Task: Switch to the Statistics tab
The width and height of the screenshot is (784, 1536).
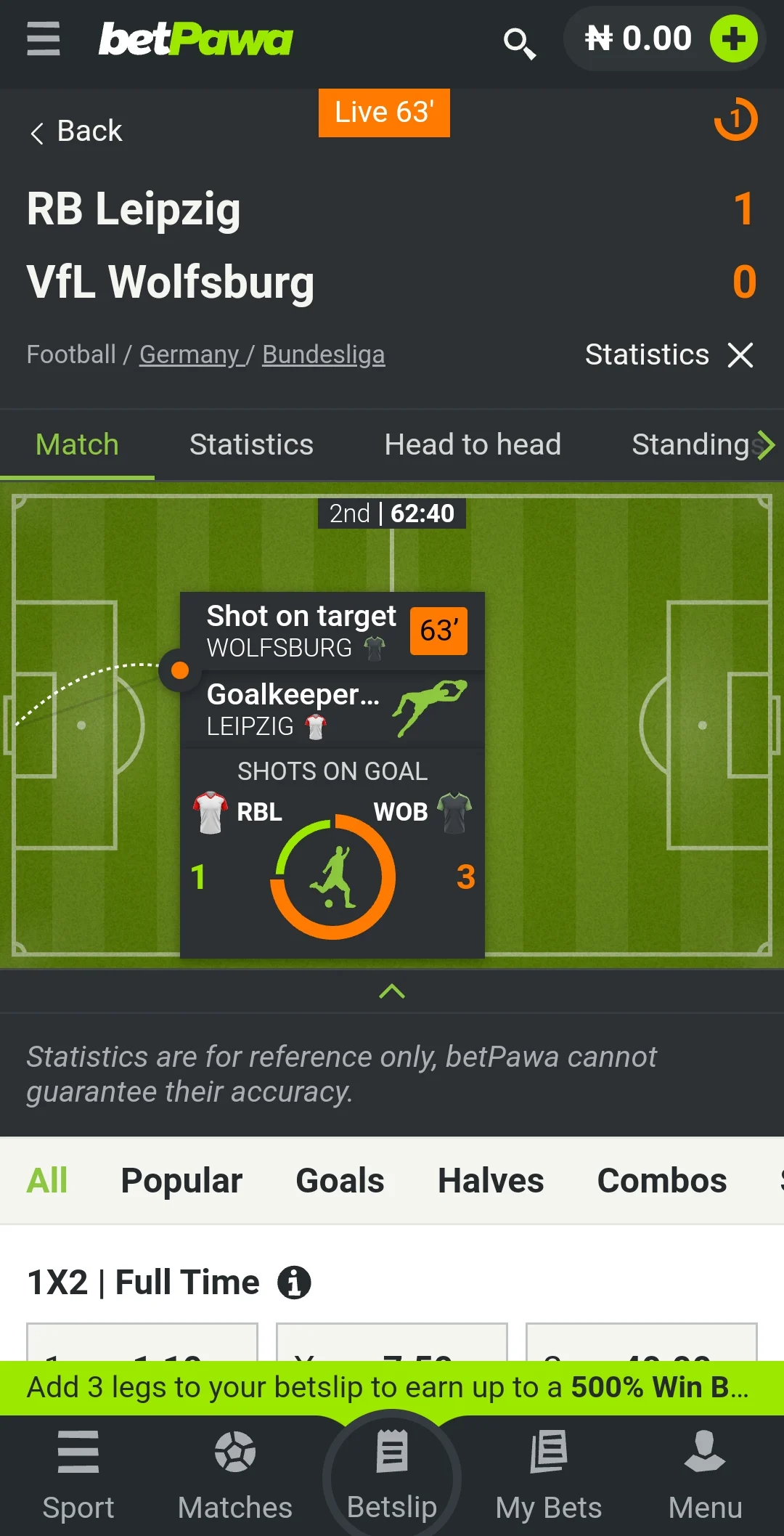Action: (250, 444)
